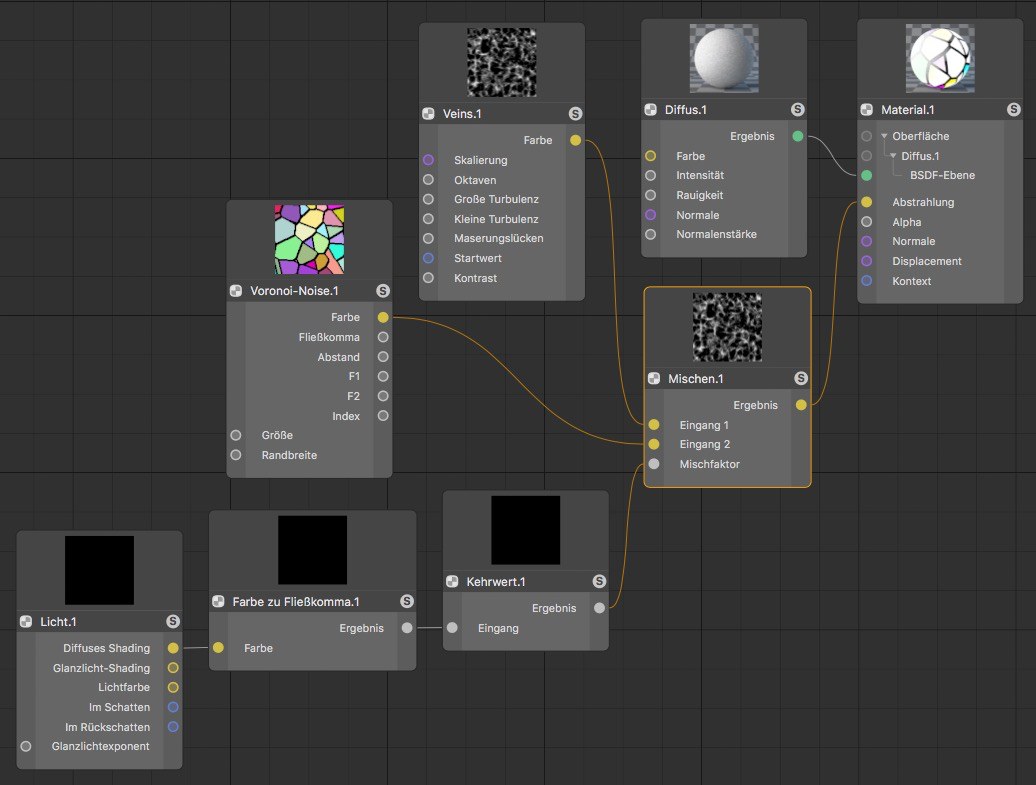Click the node type icon beside Diffus.1 title
Screen dimensions: 1036x785
651,109
